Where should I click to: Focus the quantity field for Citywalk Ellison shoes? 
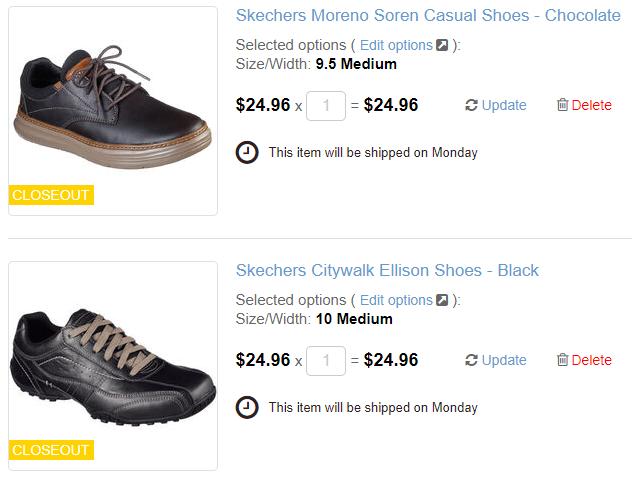pos(326,360)
